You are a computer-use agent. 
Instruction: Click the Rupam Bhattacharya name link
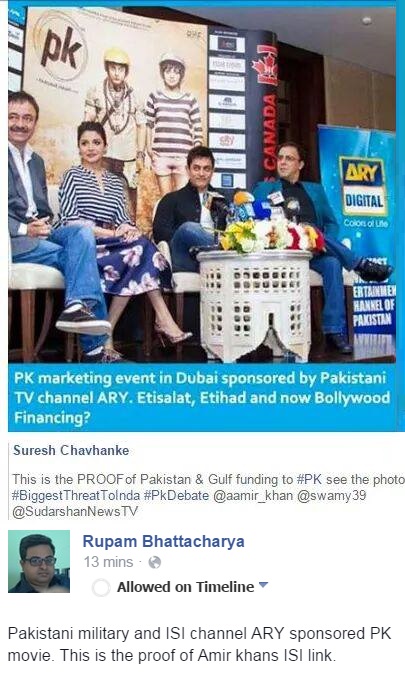click(x=163, y=541)
